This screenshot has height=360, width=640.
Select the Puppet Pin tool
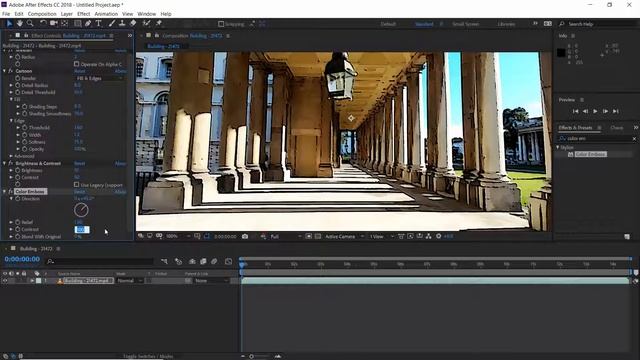pos(159,24)
